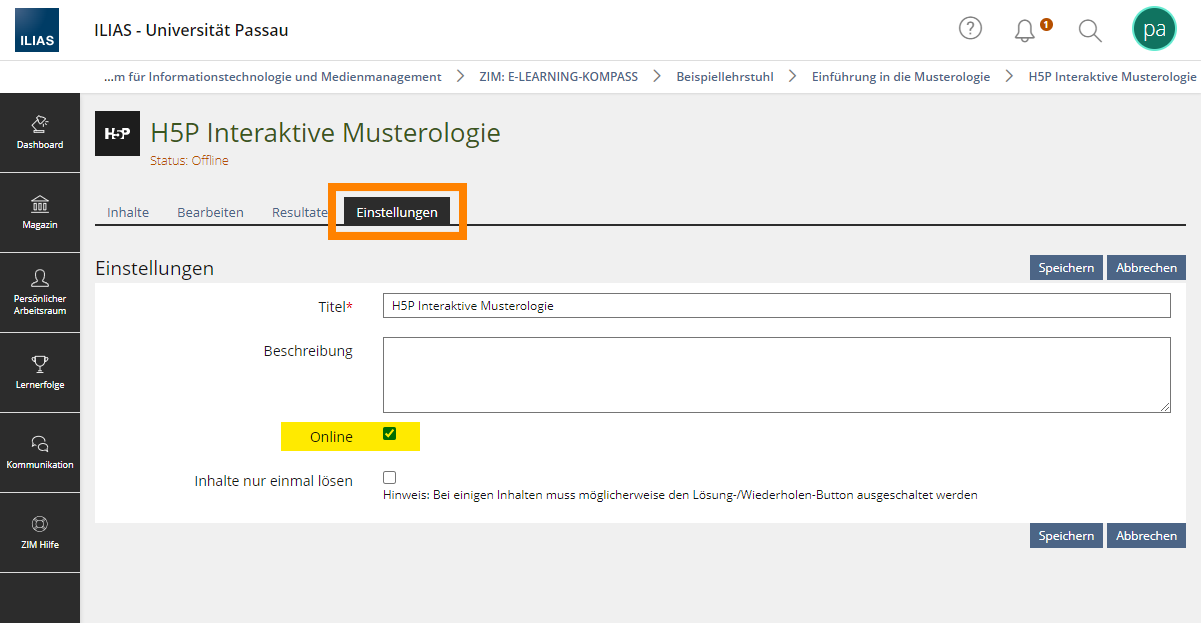
Task: Click the bottom Speichern button
Action: click(x=1066, y=535)
